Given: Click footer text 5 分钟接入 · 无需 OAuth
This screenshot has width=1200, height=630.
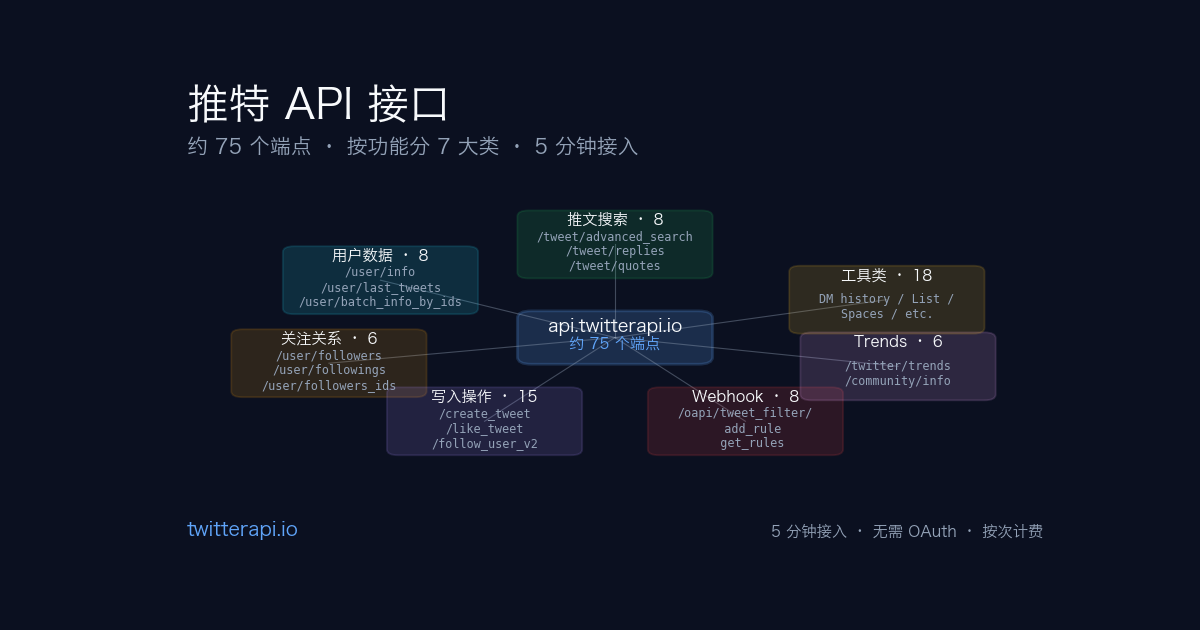Looking at the screenshot, I should 864,531.
